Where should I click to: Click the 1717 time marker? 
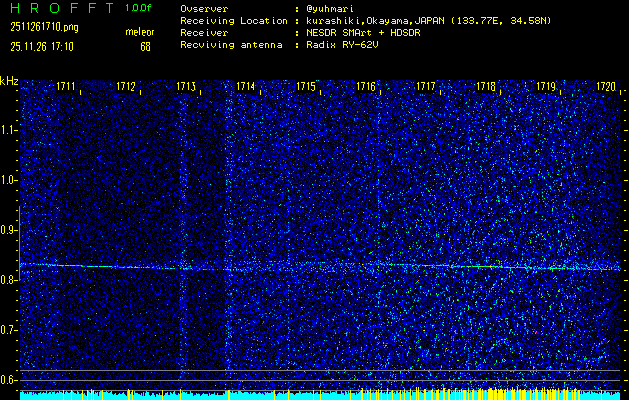426,86
